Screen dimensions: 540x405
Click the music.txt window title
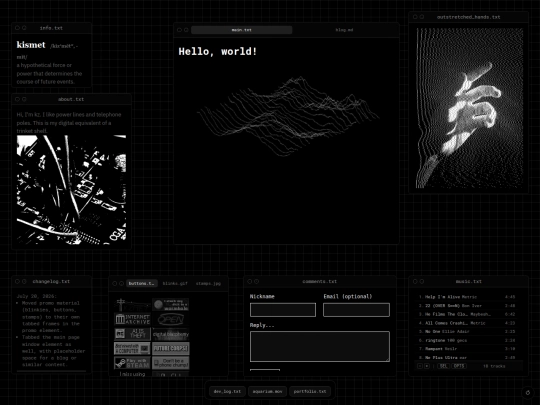tap(469, 281)
